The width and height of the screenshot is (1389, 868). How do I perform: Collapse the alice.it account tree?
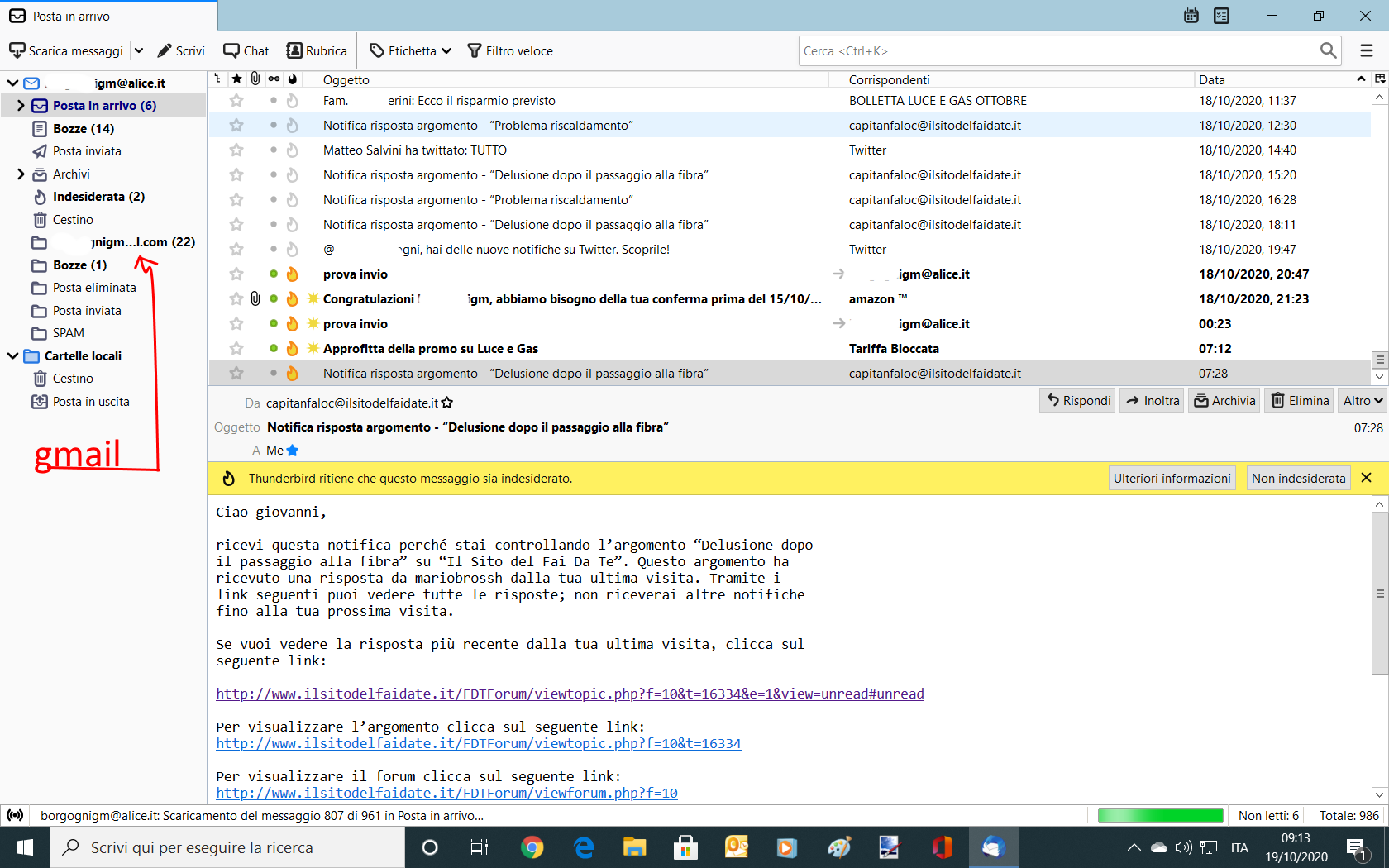click(12, 83)
